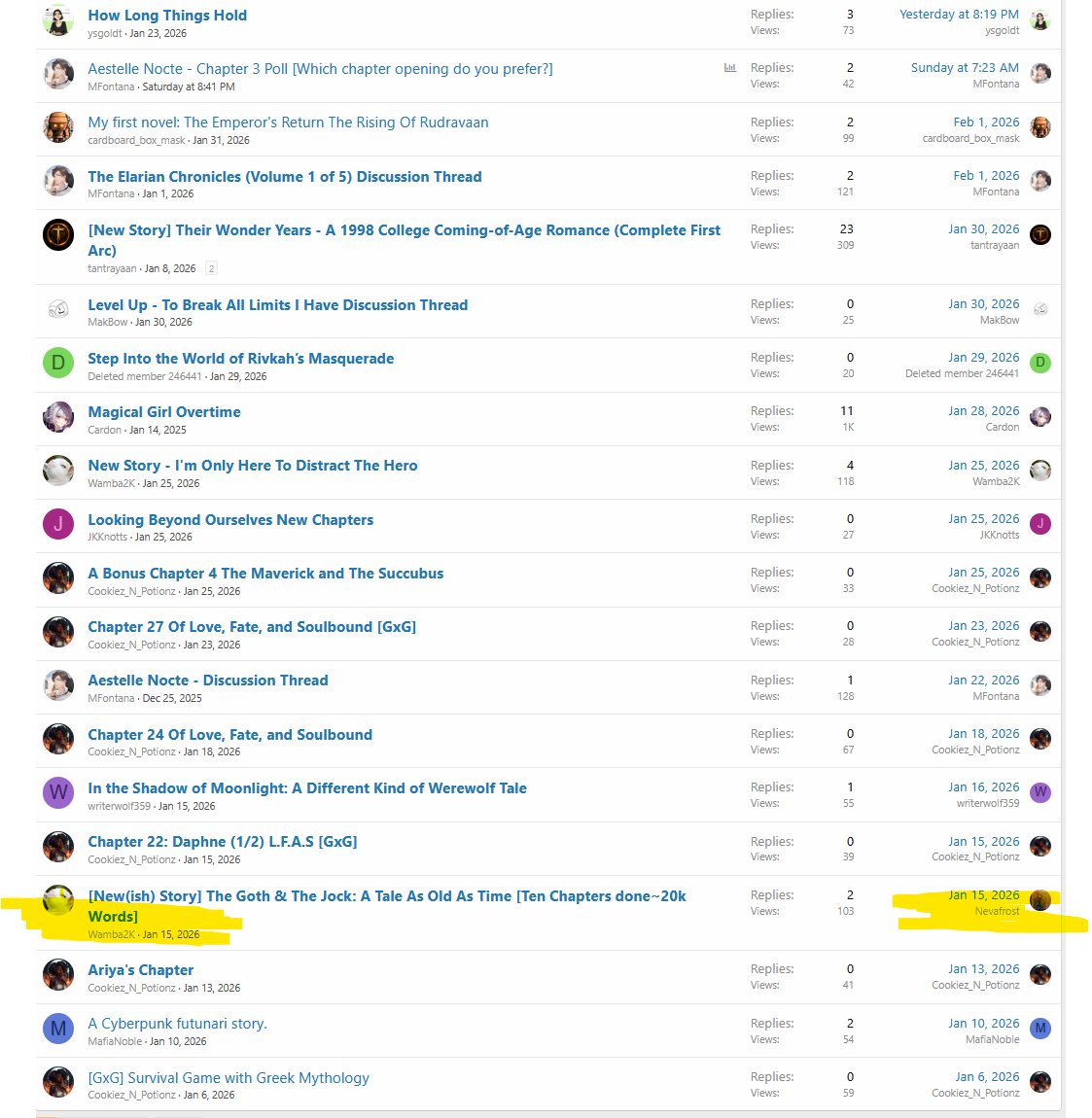The height and width of the screenshot is (1118, 1092).
Task: Click large magenta J avatar beside Looking Beyond Ourselves
Action: click(58, 525)
